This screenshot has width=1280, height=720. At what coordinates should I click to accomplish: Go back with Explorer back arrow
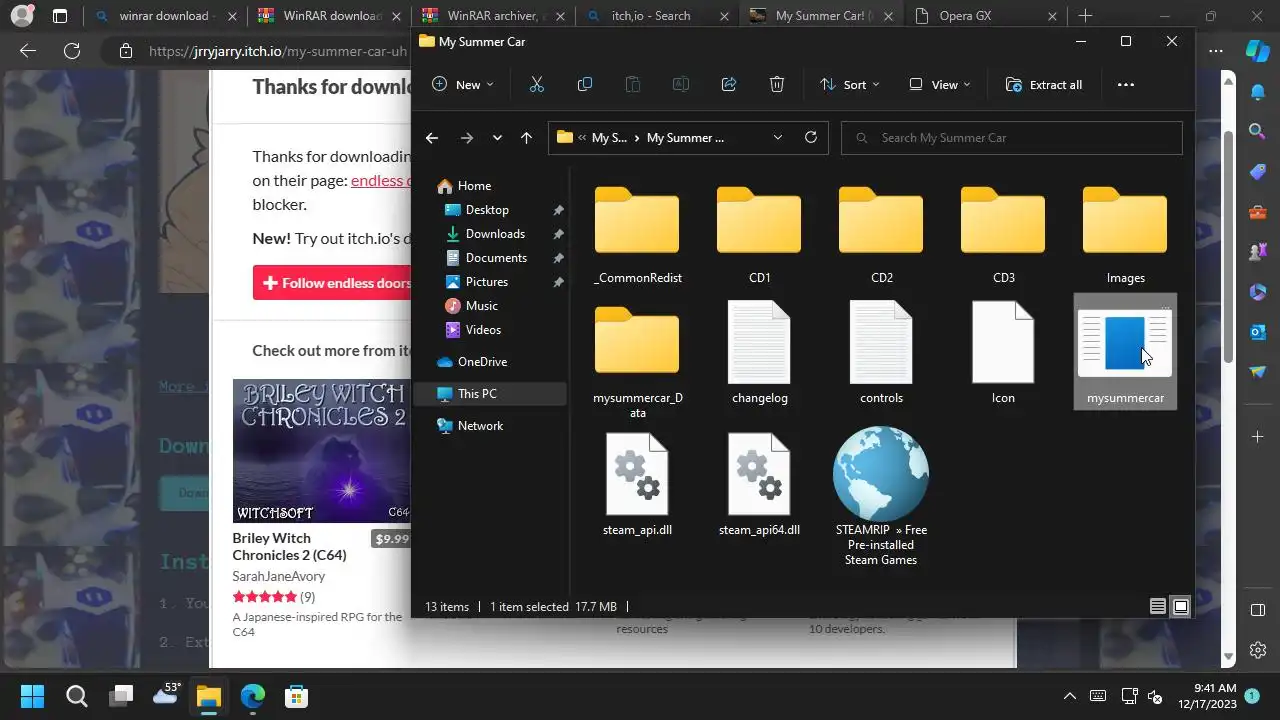(432, 138)
